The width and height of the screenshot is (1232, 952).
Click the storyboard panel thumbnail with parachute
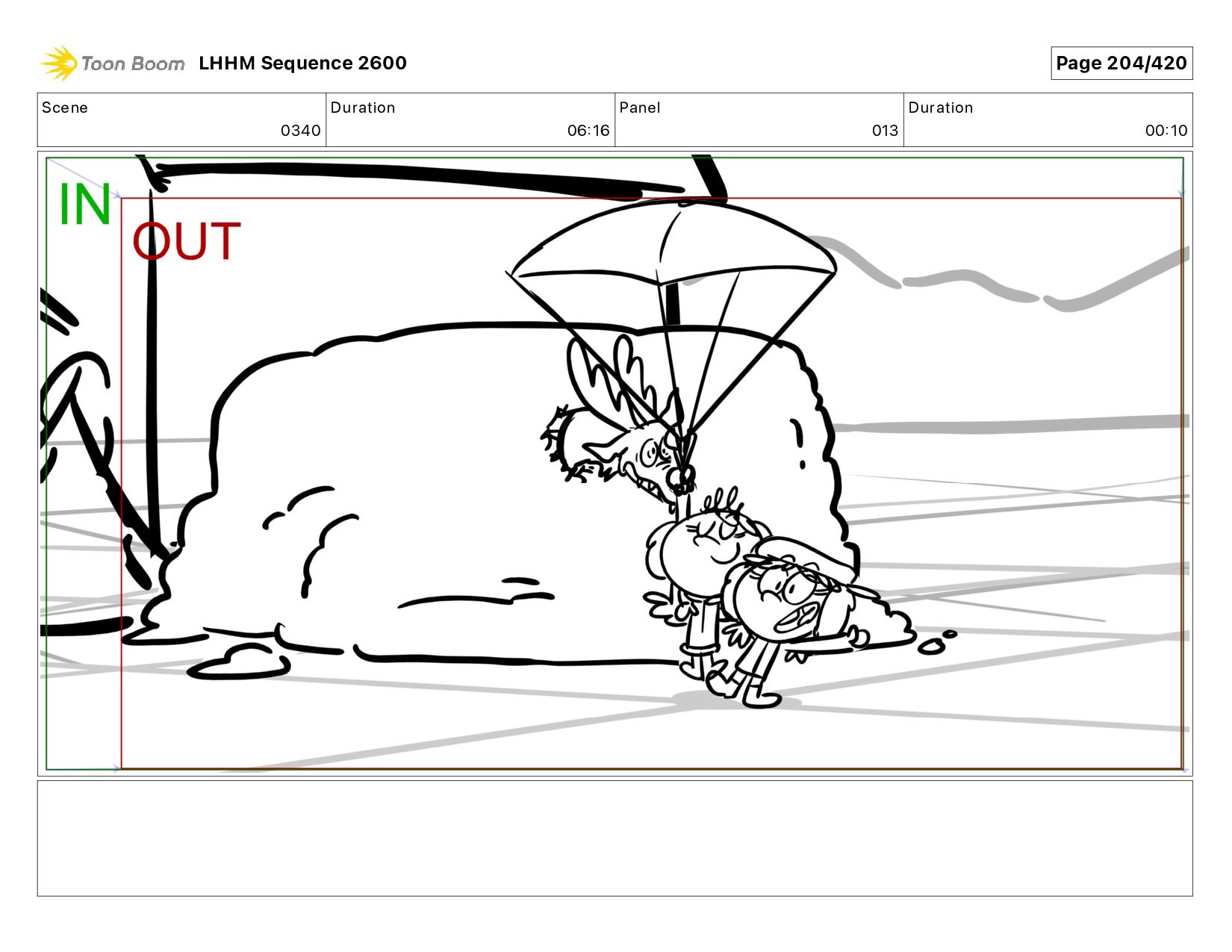point(615,464)
